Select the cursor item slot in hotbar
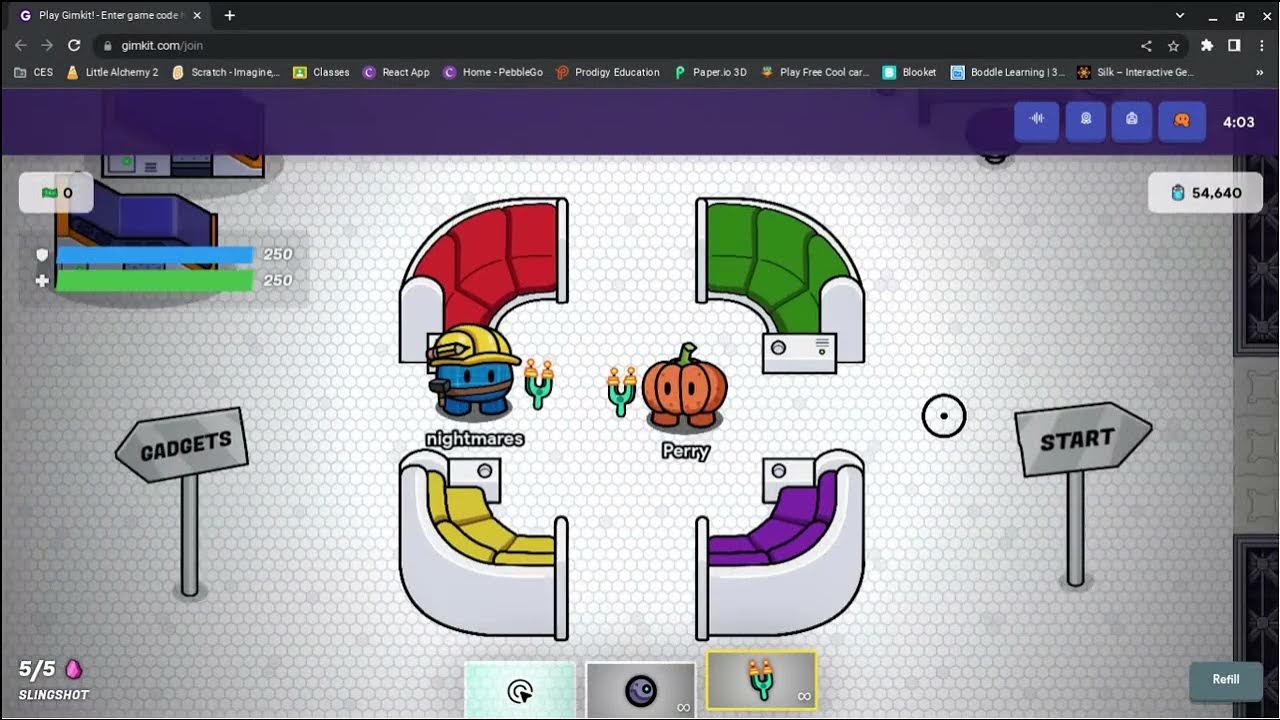 point(520,690)
